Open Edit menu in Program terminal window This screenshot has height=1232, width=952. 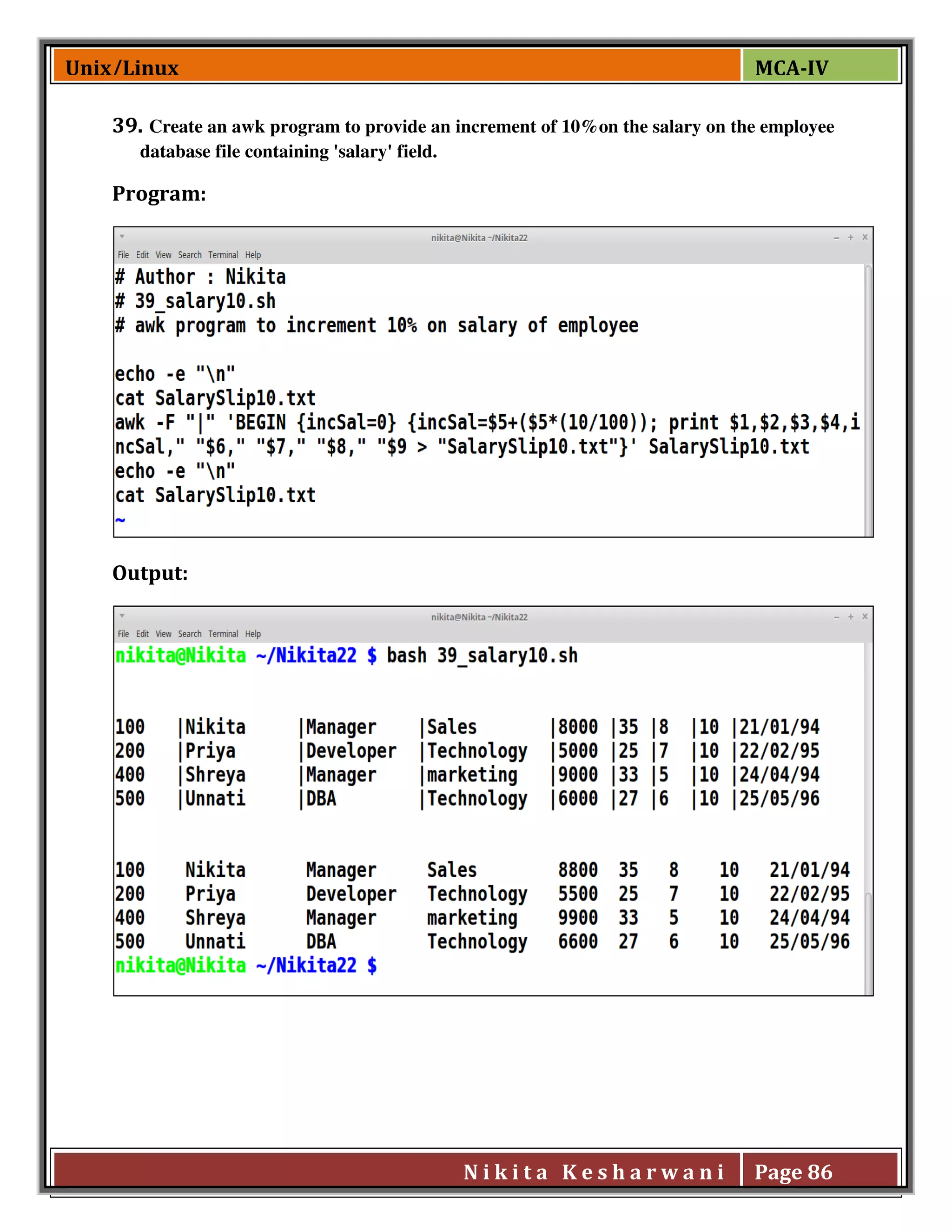[x=142, y=255]
